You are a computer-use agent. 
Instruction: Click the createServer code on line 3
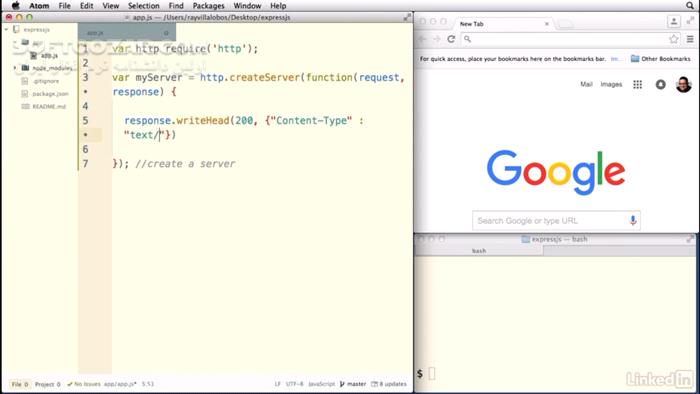pos(265,77)
